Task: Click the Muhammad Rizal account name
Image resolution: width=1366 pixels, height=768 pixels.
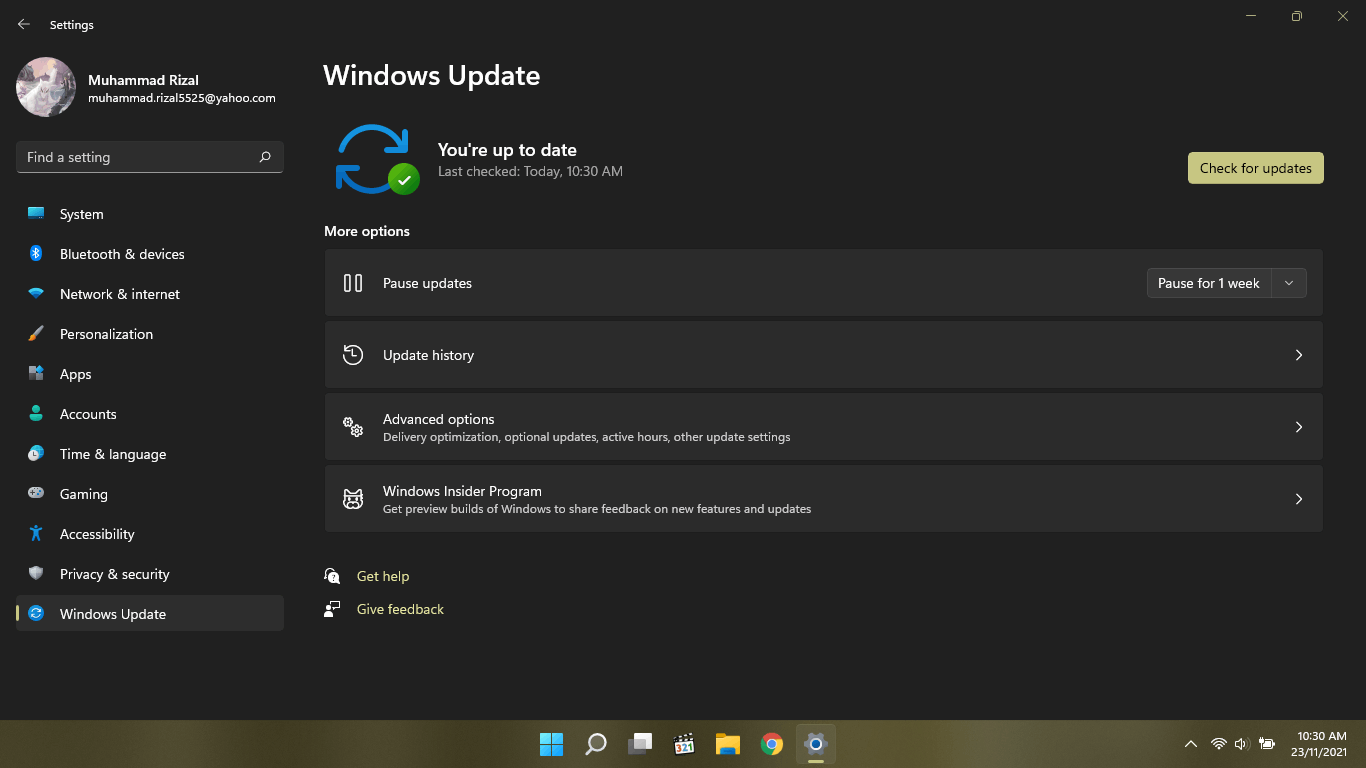Action: [143, 80]
